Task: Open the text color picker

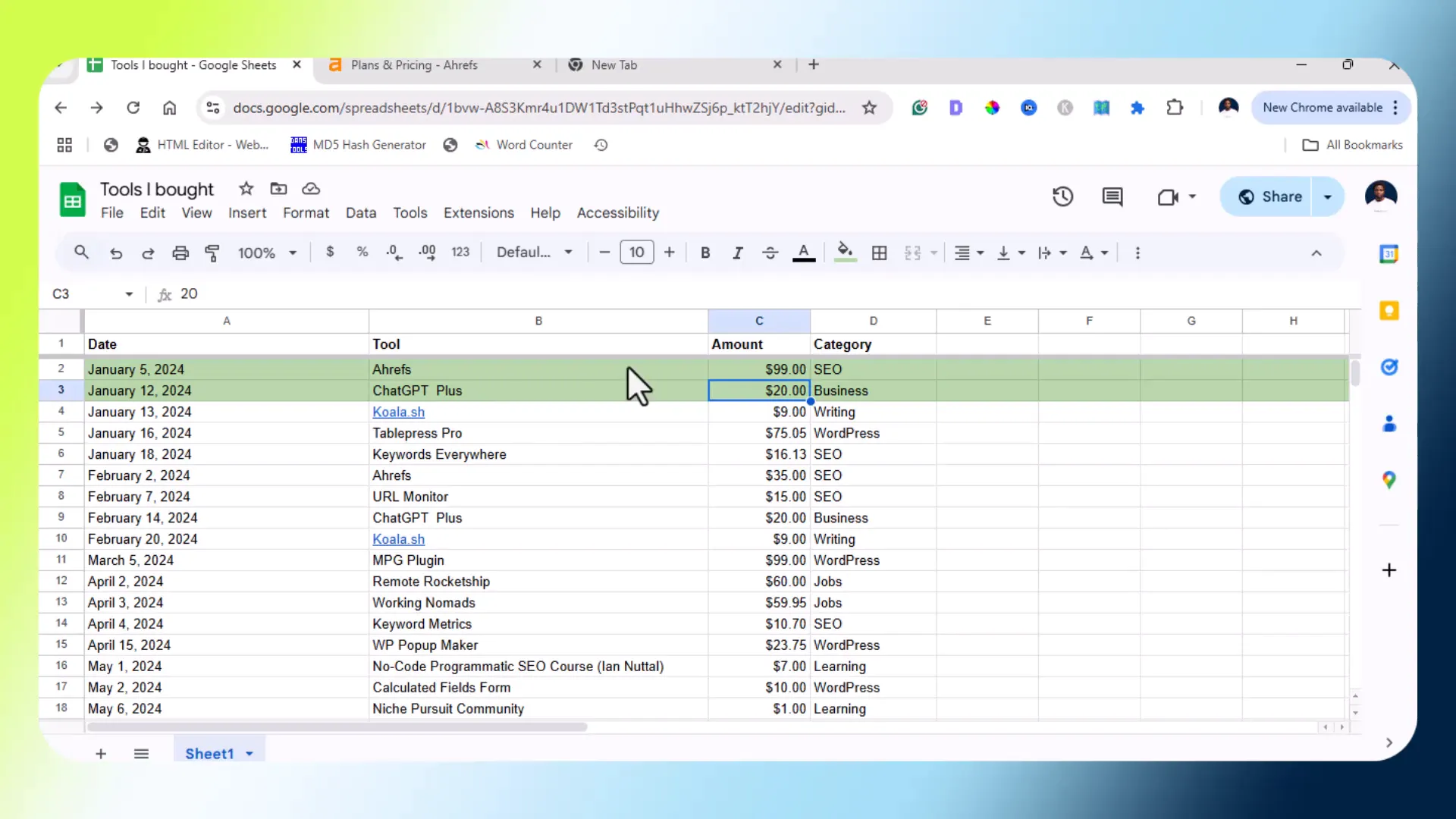Action: pos(804,253)
